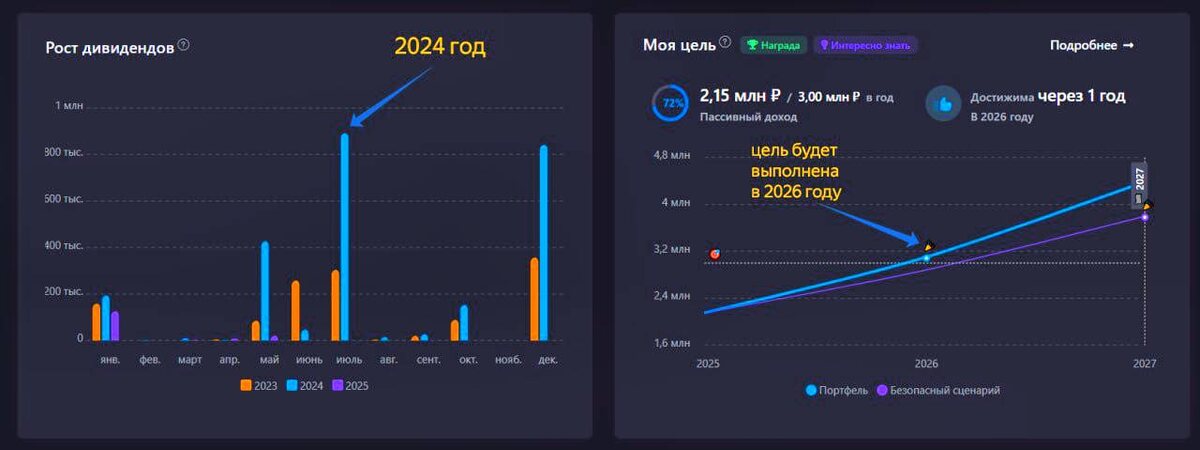This screenshot has width=1200, height=450.
Task: Click the 72% progress ring
Action: (x=669, y=103)
